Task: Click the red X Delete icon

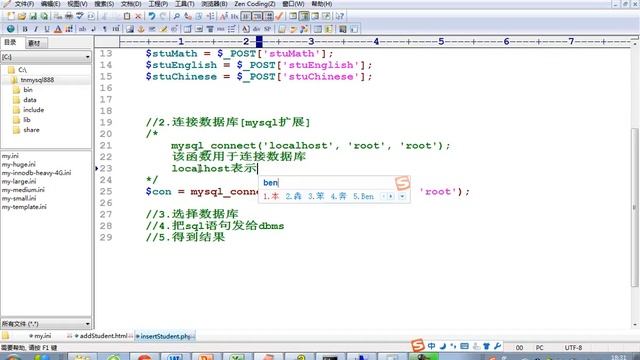Action: pos(138,16)
